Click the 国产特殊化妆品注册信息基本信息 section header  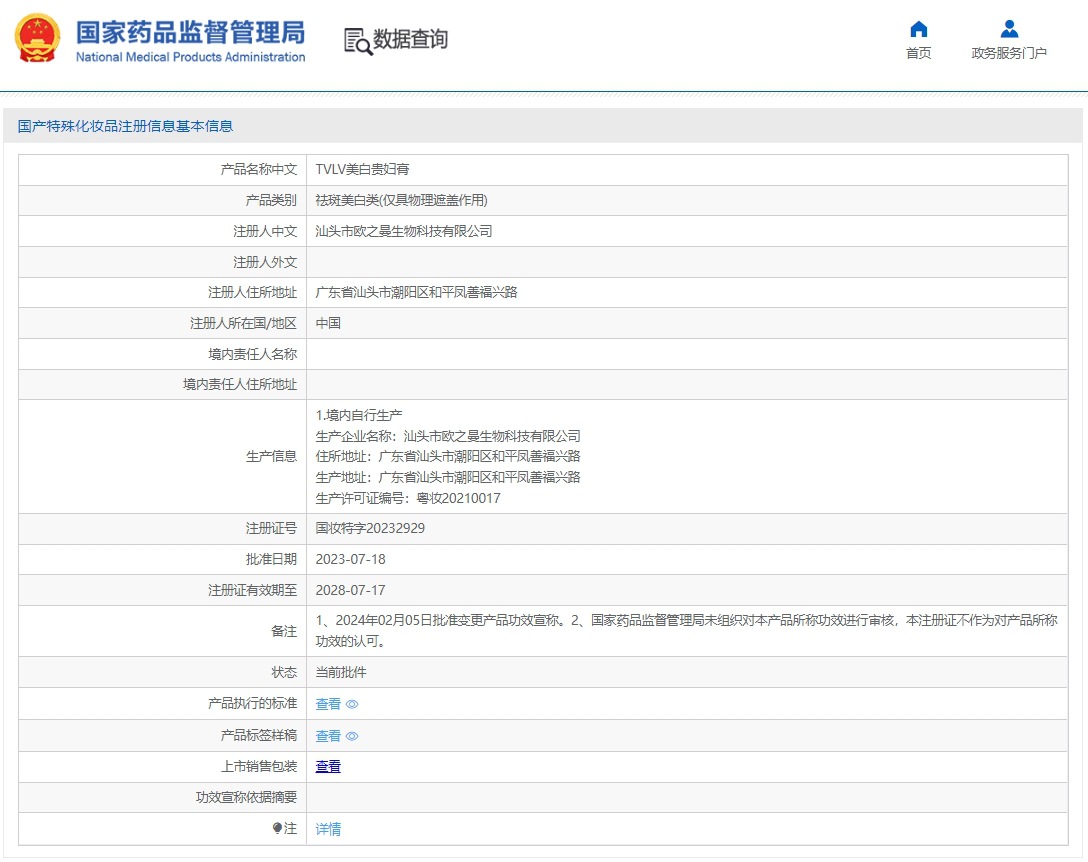[x=125, y=126]
